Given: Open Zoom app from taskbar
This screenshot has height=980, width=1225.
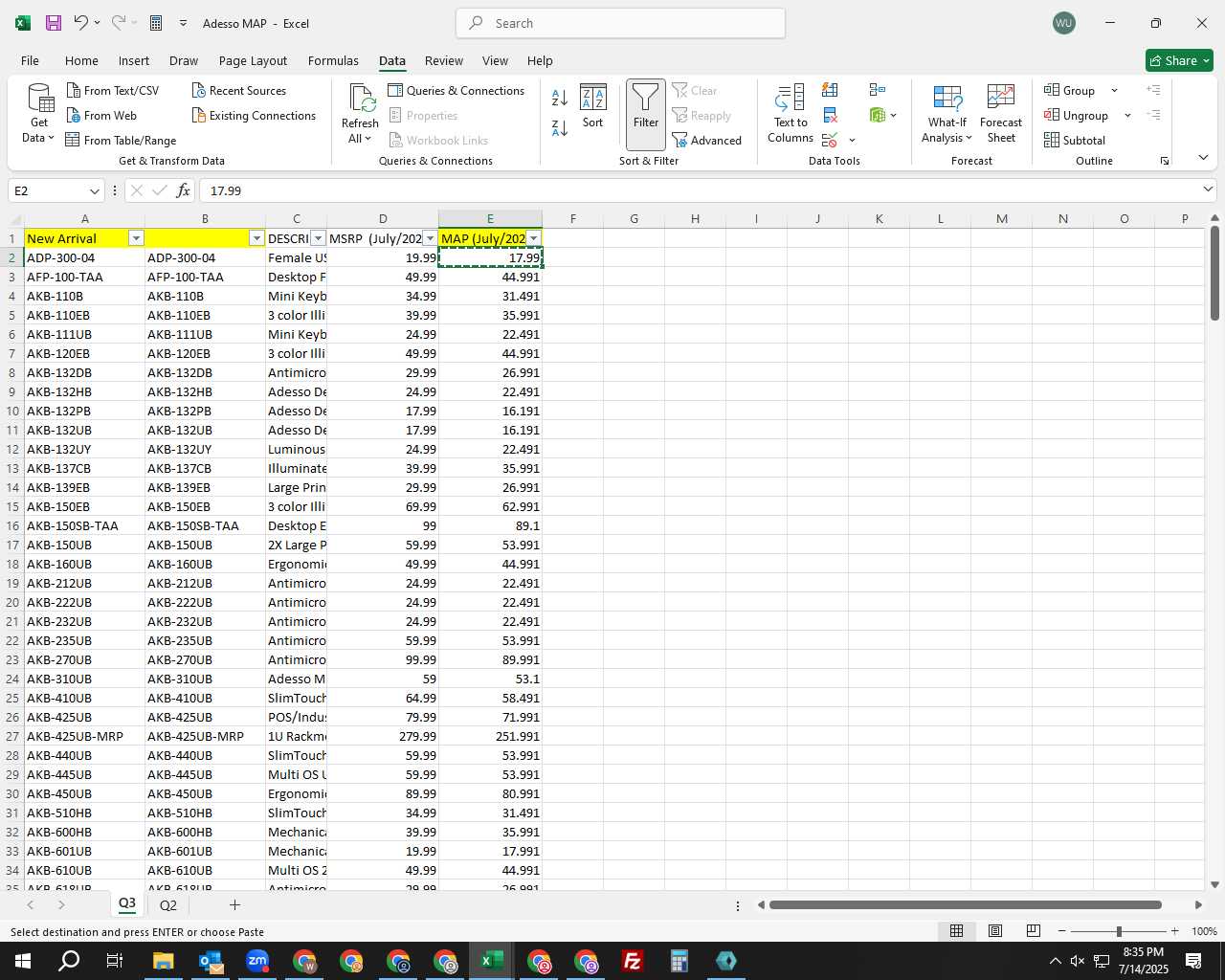Looking at the screenshot, I should coord(257,961).
